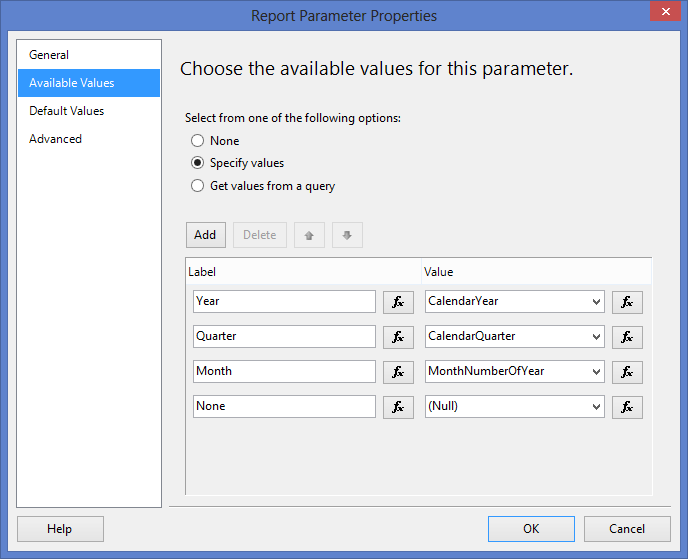Switch to the General page
The height and width of the screenshot is (559, 688).
[49, 55]
